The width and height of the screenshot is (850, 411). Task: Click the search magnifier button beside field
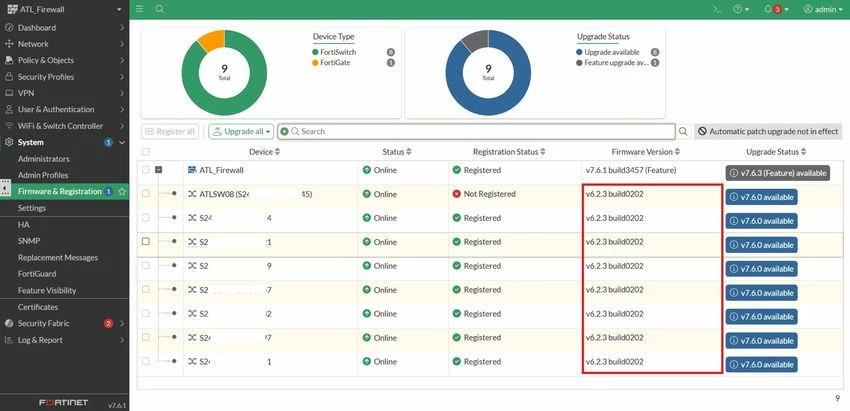[x=683, y=131]
